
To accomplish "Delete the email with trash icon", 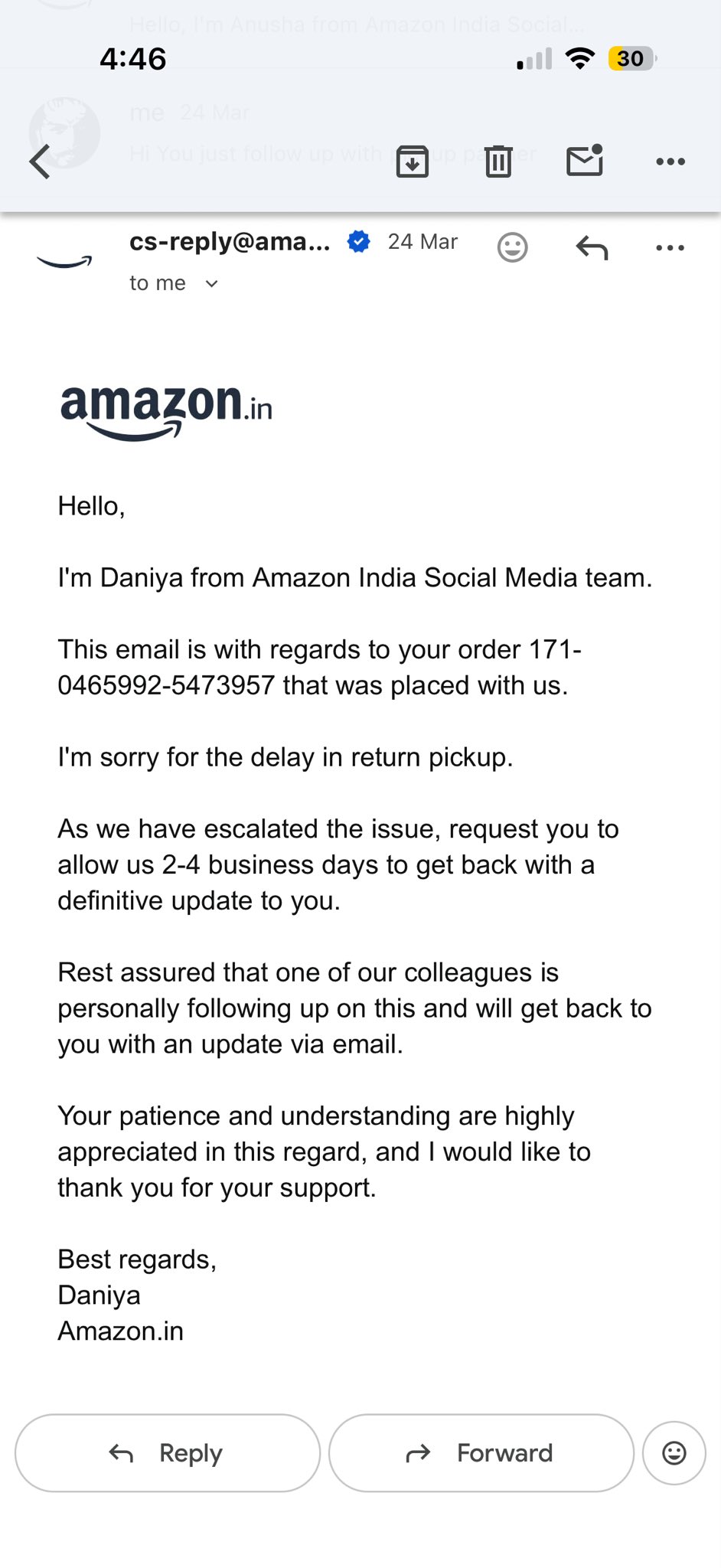I will point(498,162).
